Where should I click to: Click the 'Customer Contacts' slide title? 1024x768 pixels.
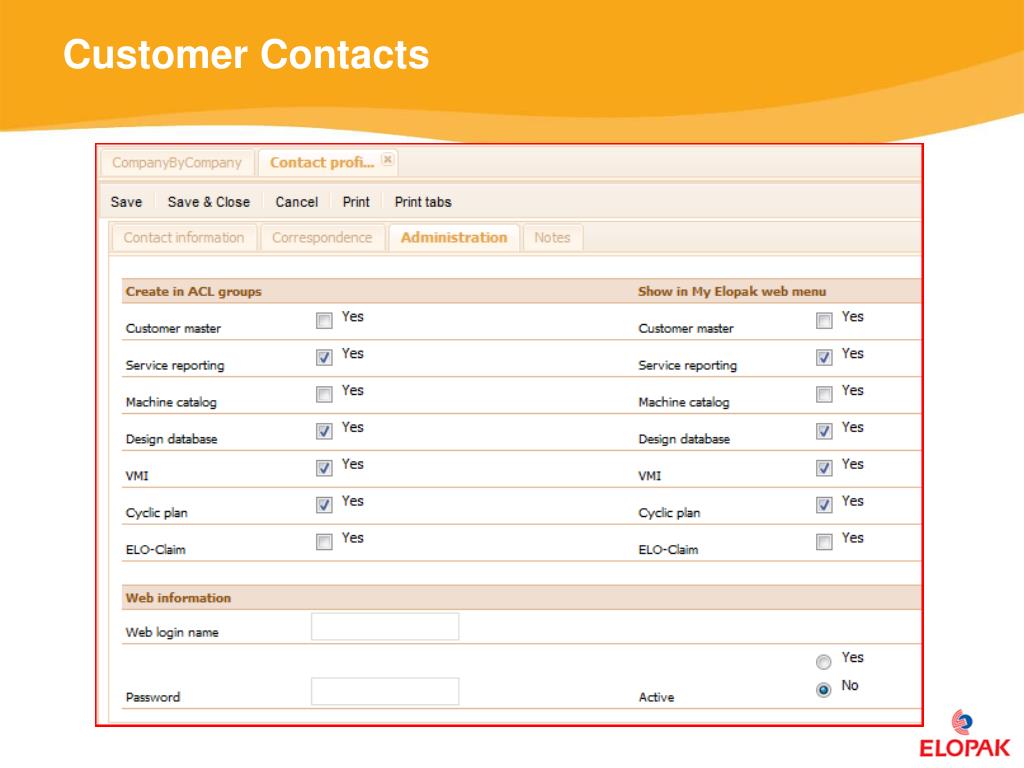pyautogui.click(x=246, y=54)
